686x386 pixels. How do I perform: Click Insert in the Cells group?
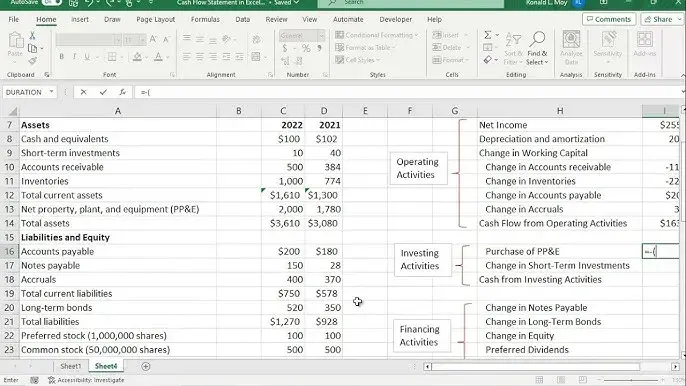[x=450, y=35]
